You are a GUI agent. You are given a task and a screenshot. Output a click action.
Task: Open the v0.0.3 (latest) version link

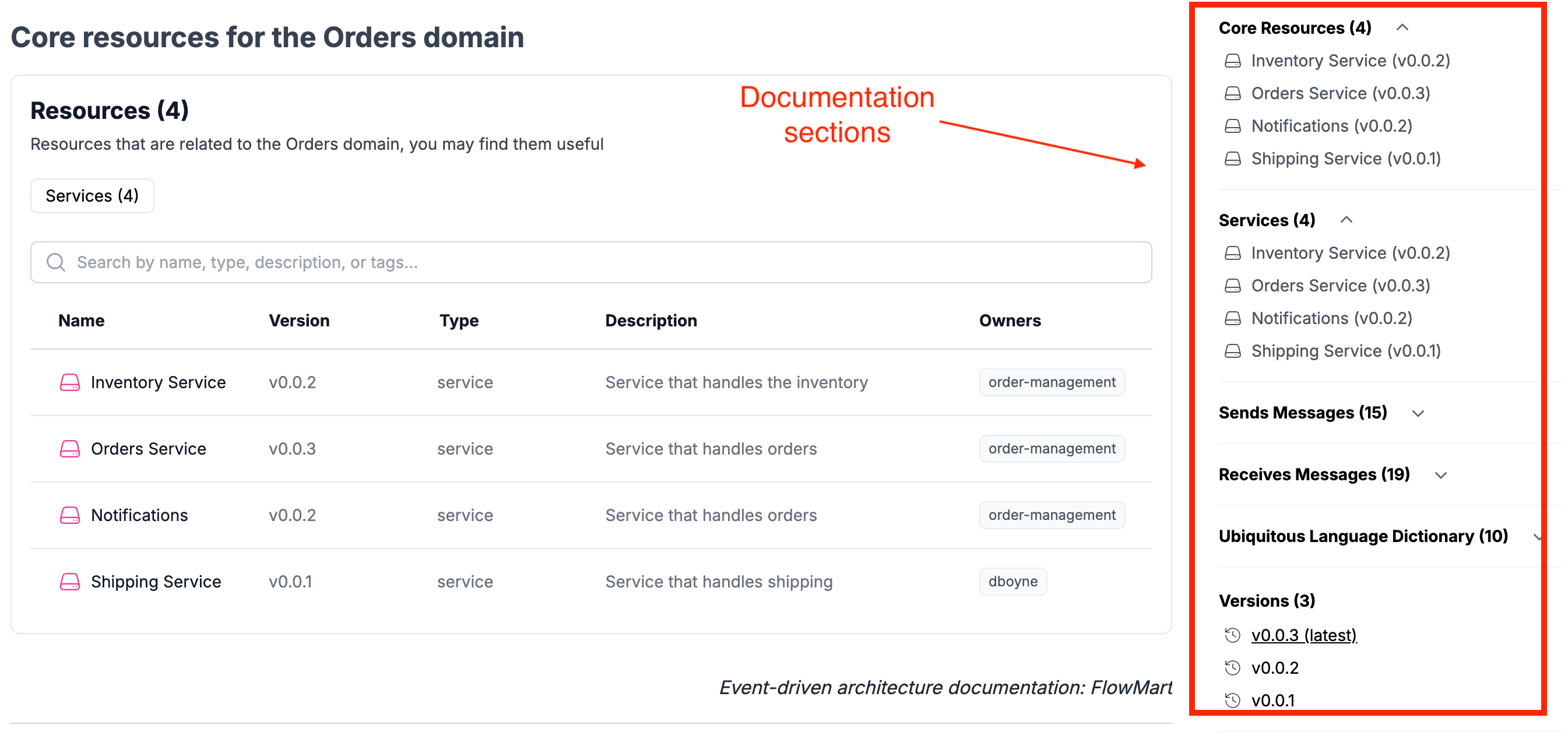1303,635
